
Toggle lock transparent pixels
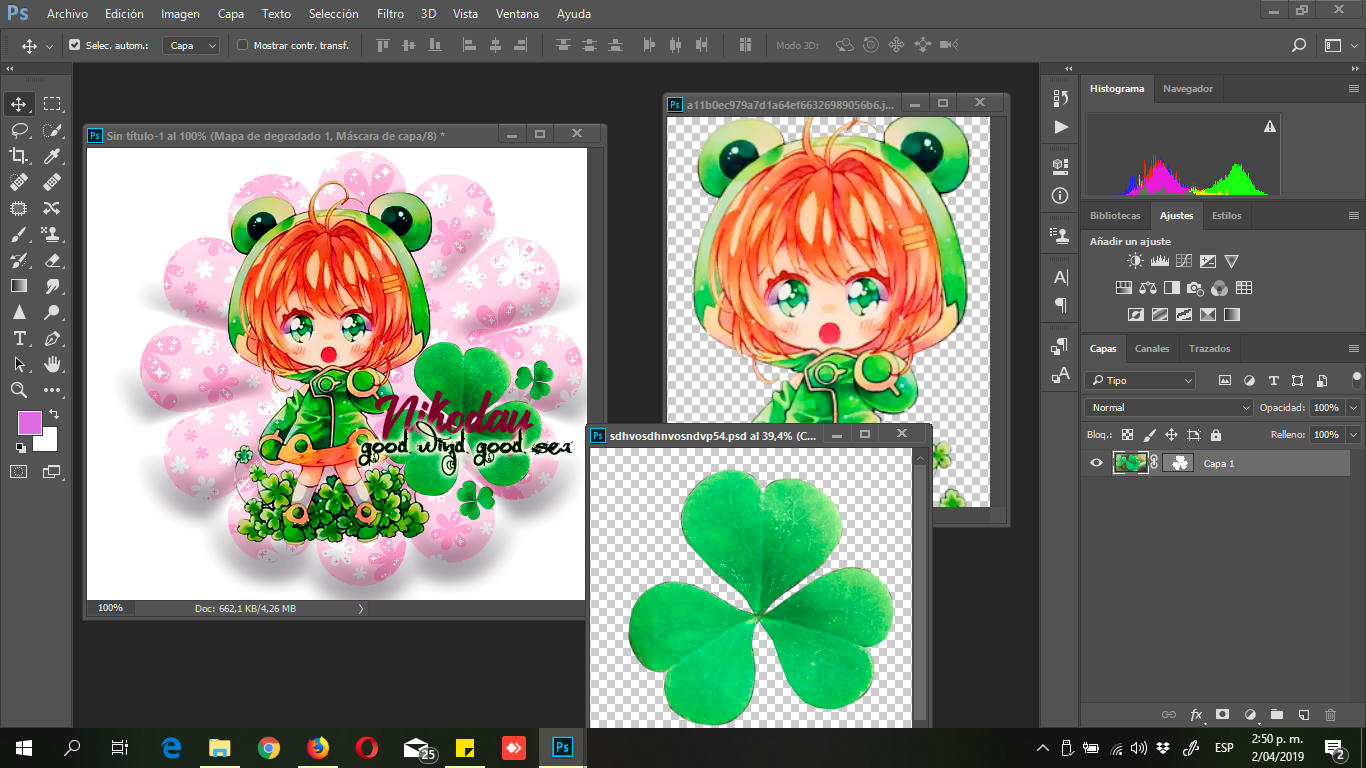1127,435
